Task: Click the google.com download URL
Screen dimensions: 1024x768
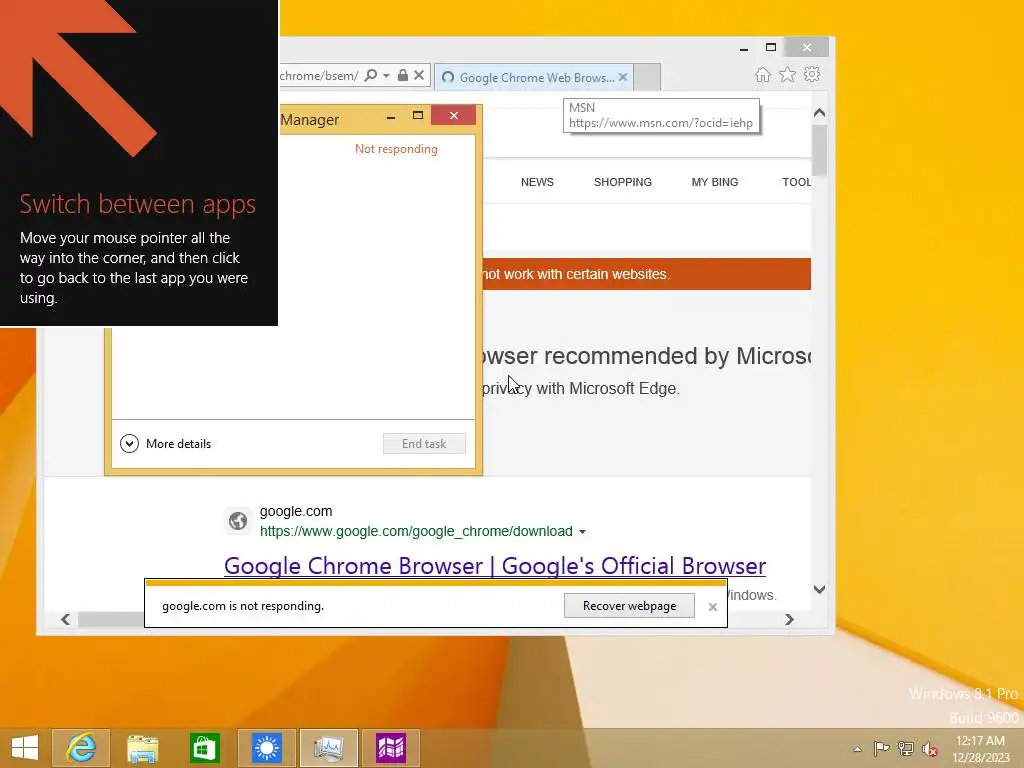Action: pos(416,531)
